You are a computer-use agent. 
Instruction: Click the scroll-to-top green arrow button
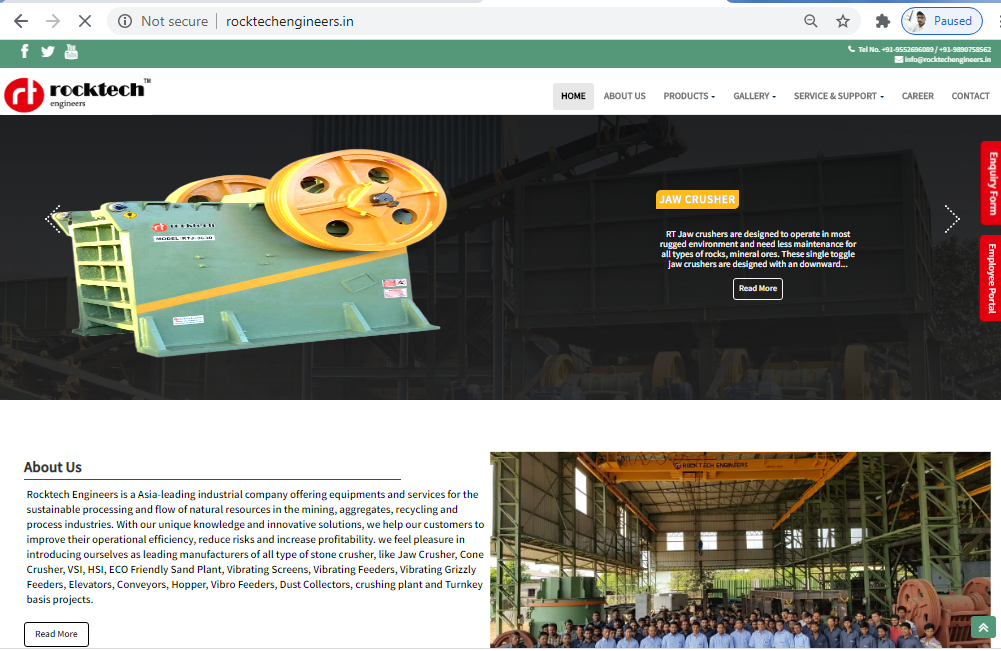[982, 627]
